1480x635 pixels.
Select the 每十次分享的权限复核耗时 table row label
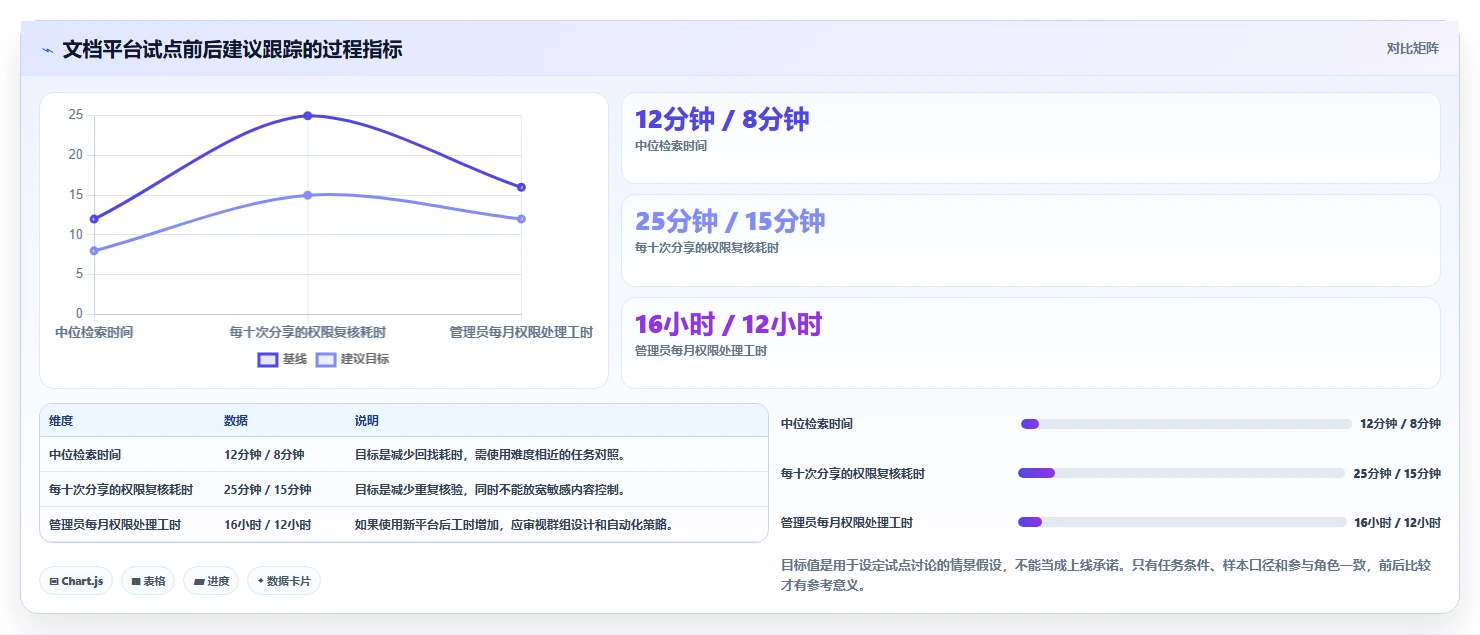click(x=121, y=490)
